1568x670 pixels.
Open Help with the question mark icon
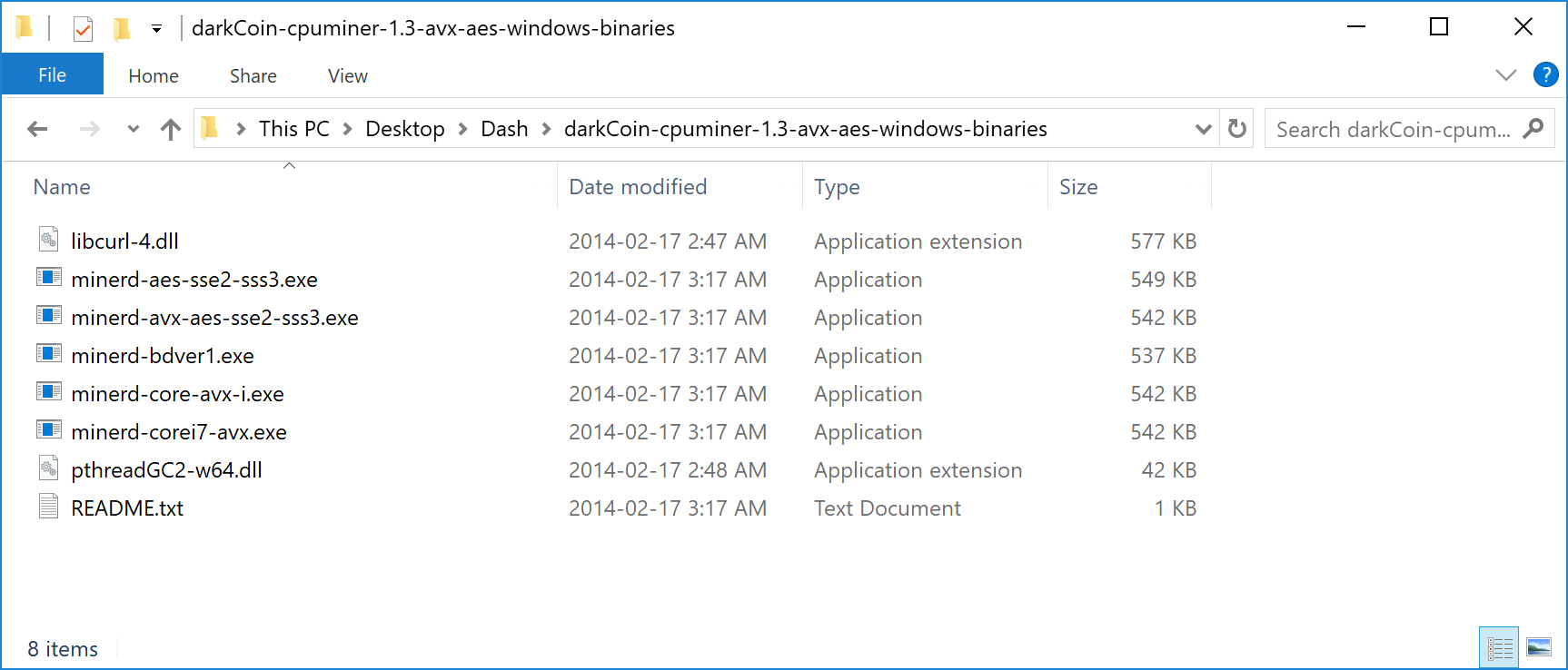click(x=1545, y=74)
